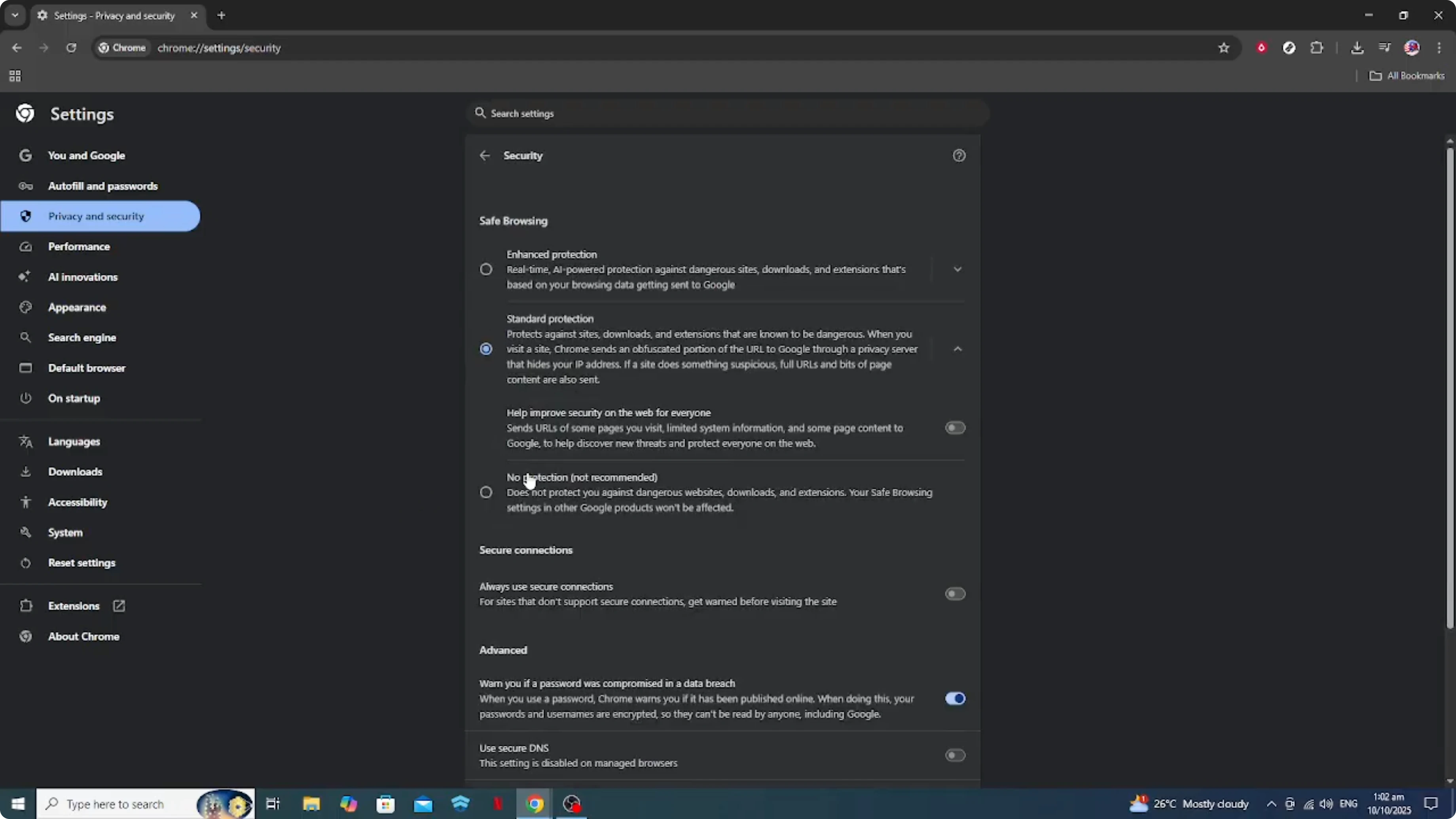Open Extensions via the sidebar external link
Screen dimensions: 1456x819
click(x=119, y=605)
